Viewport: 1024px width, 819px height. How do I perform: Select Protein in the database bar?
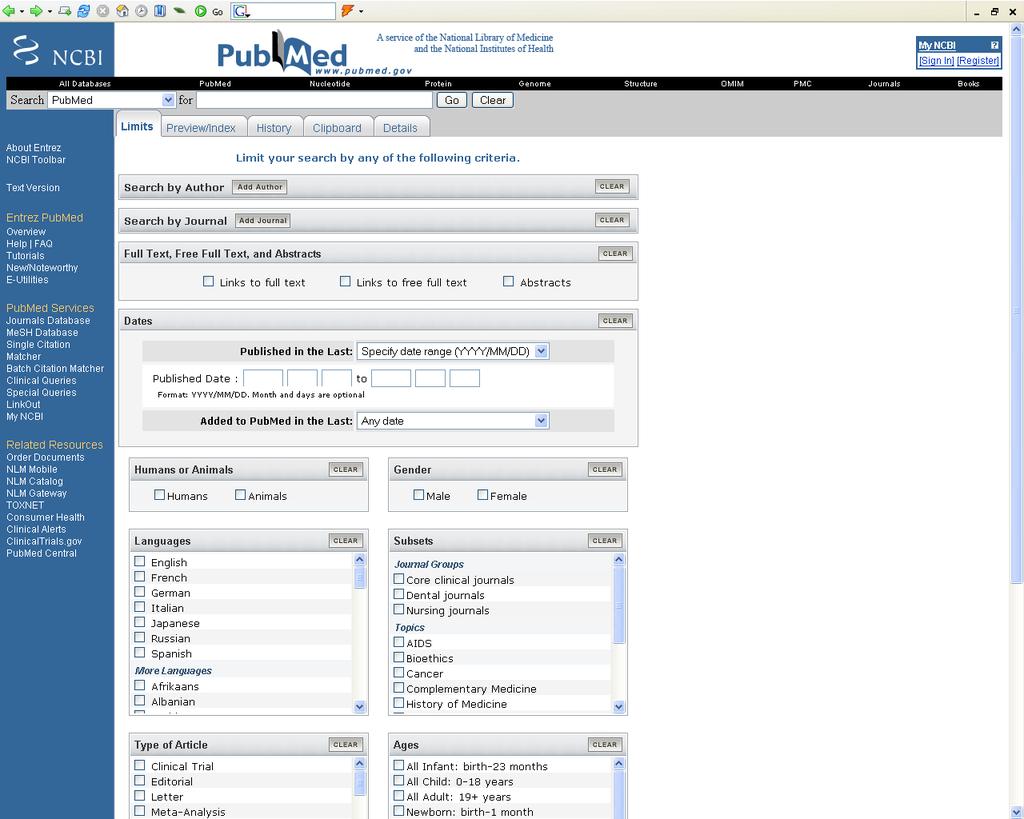pos(438,84)
